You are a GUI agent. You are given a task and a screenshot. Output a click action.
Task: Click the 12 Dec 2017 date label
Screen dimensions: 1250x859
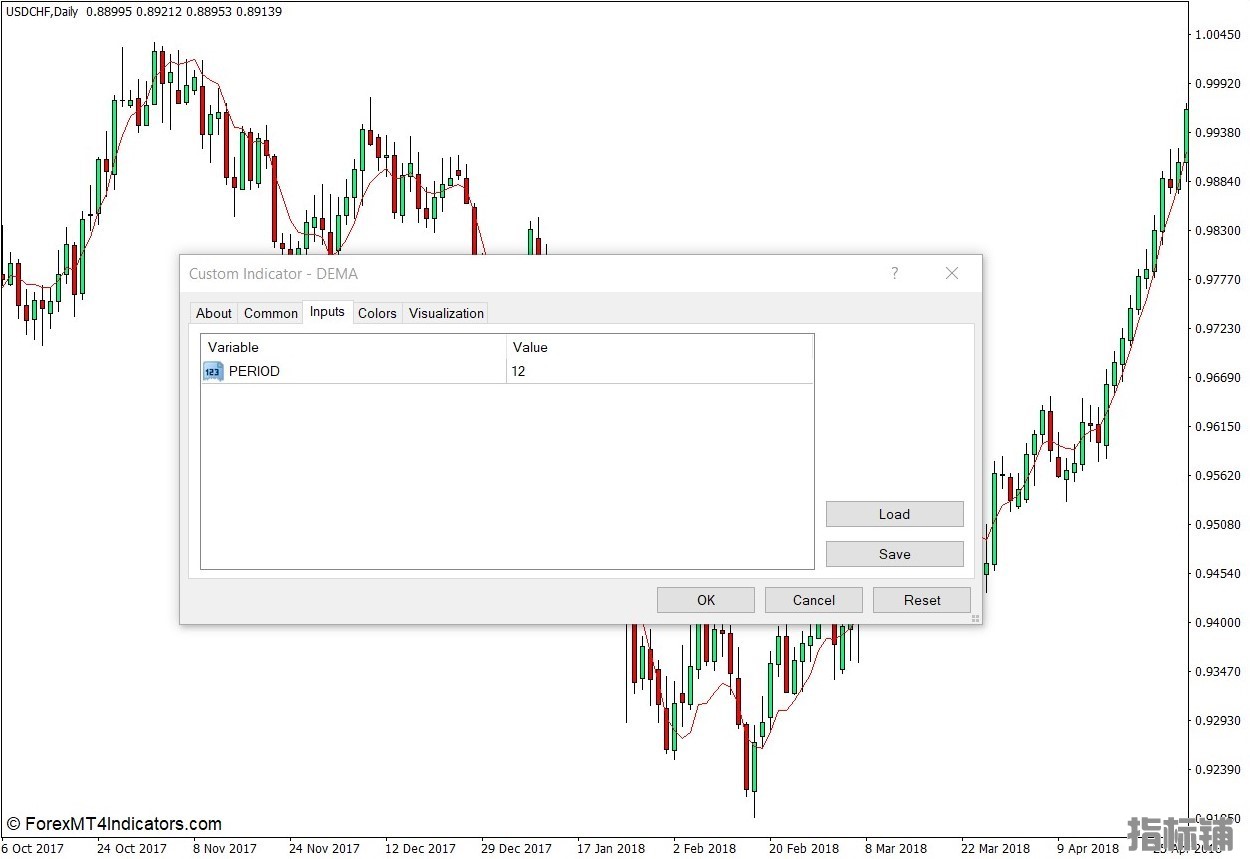pos(420,848)
